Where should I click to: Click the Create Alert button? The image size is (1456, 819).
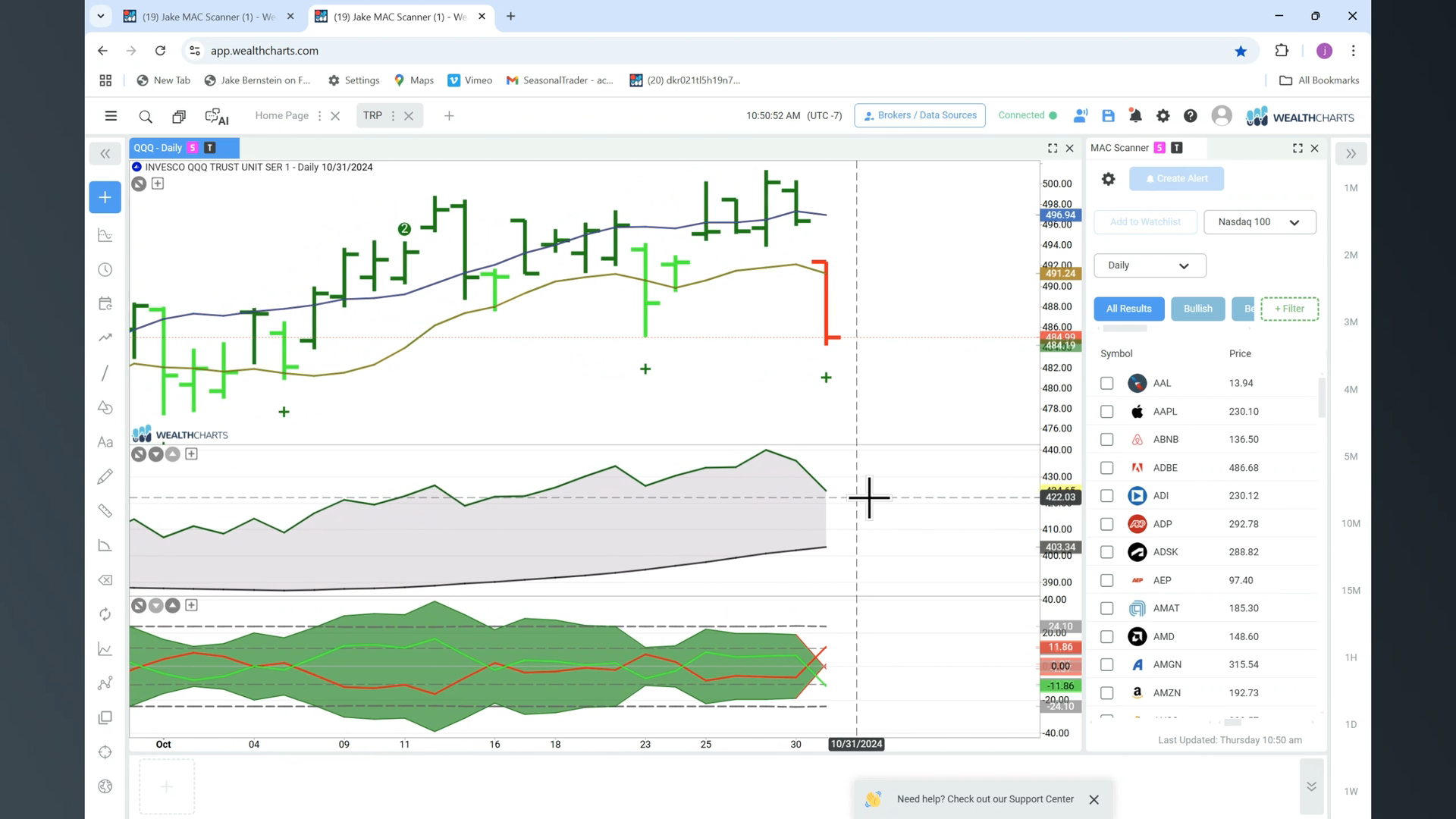1176,179
